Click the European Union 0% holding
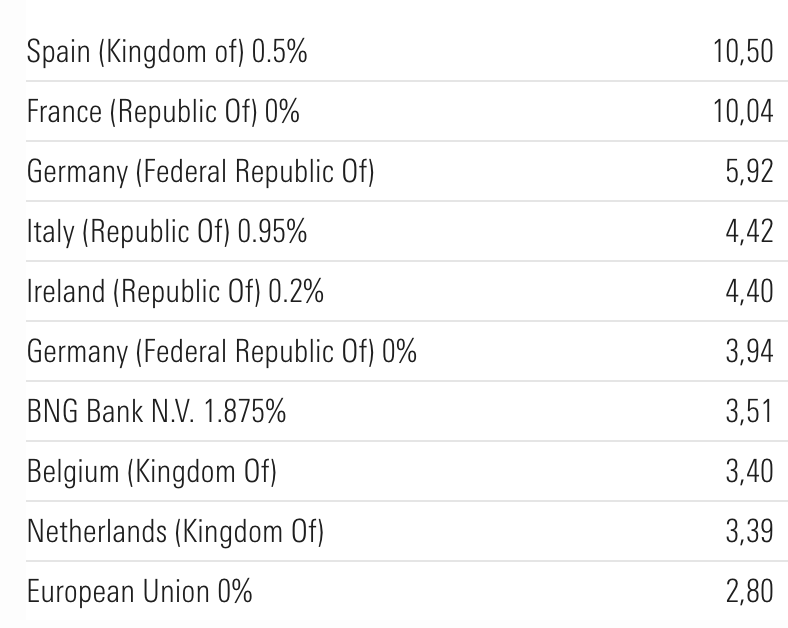Viewport: 788px width, 628px height. click(139, 591)
